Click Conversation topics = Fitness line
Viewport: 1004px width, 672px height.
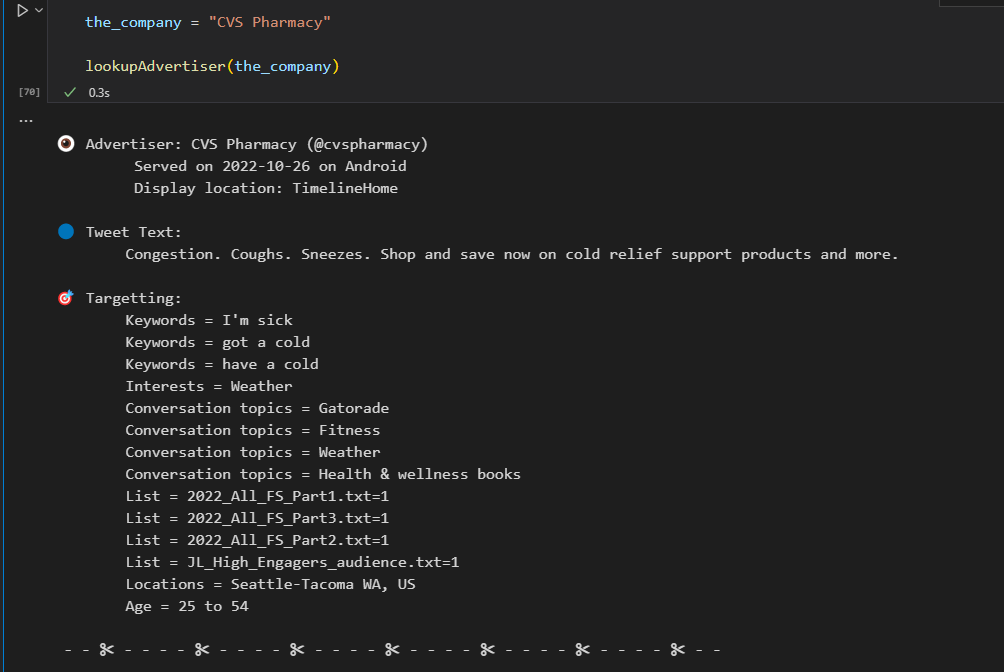[253, 430]
